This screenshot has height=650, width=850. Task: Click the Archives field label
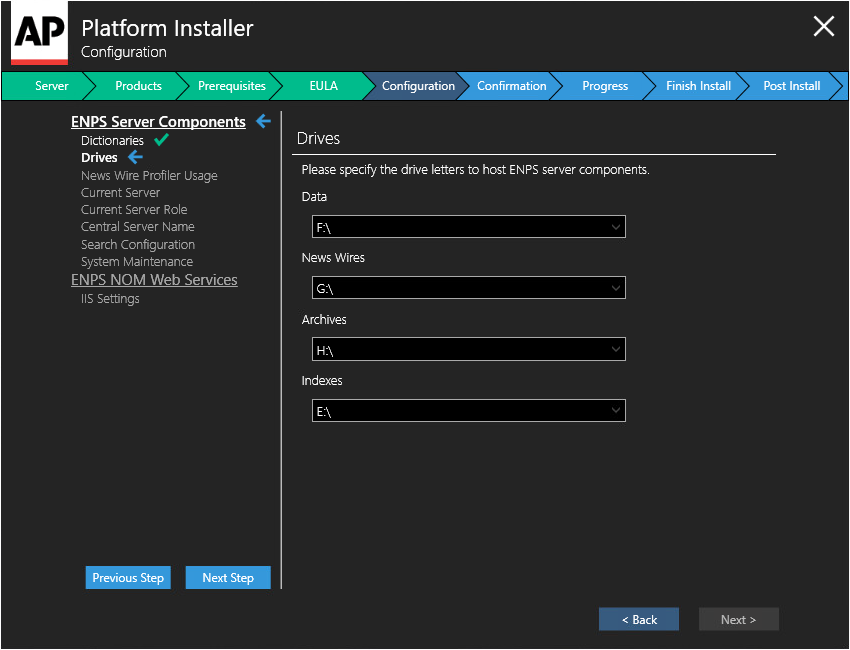[x=324, y=319]
